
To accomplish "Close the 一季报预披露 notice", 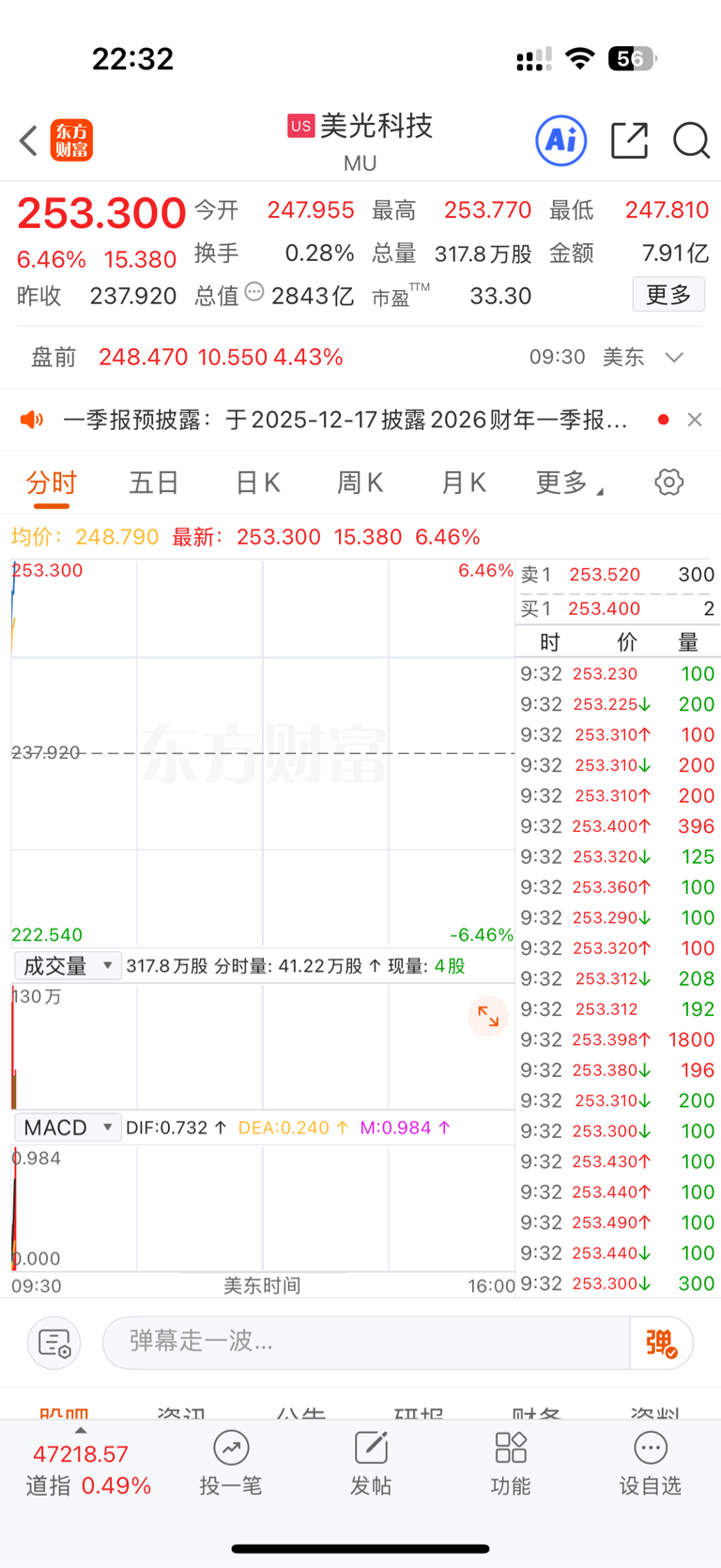I will 695,420.
